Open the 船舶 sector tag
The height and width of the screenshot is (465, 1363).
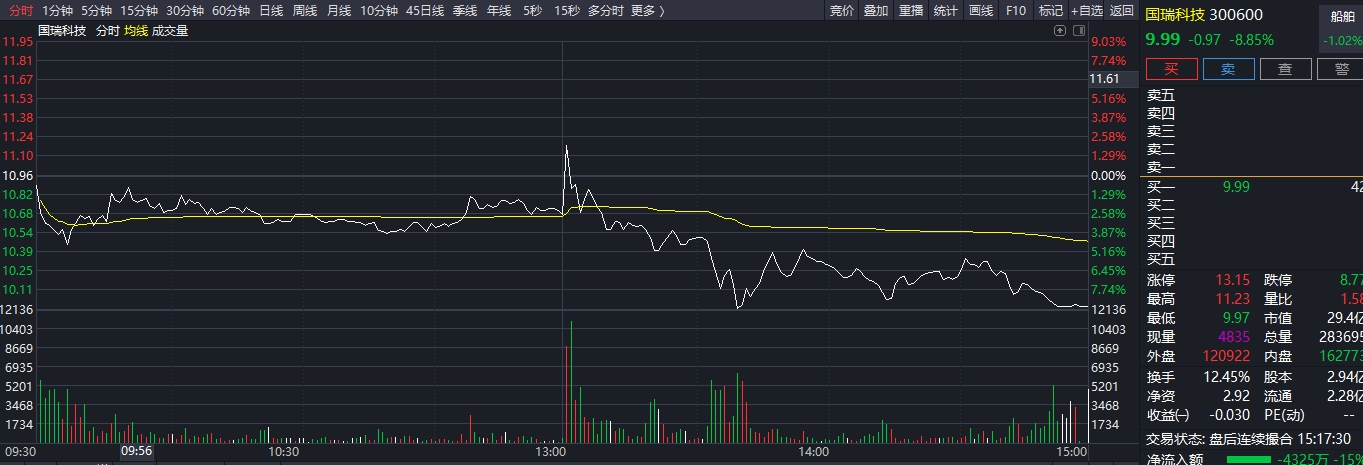[1342, 17]
